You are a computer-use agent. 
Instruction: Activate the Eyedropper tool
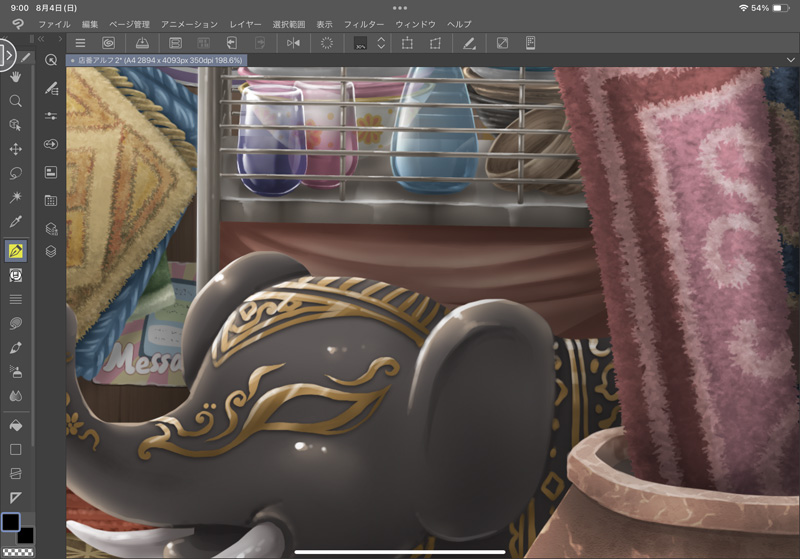tap(16, 221)
